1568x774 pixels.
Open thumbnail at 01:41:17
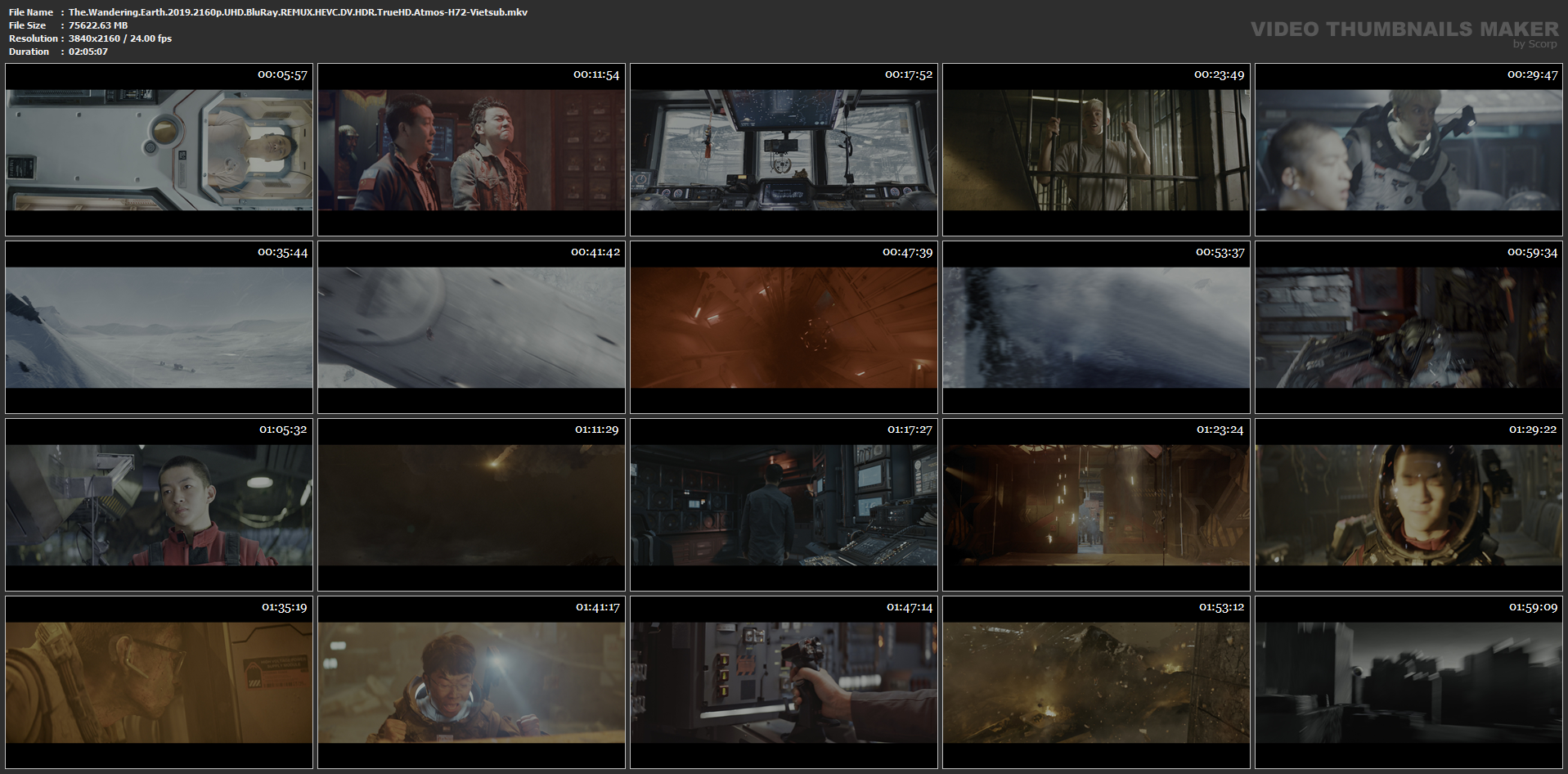coord(471,682)
